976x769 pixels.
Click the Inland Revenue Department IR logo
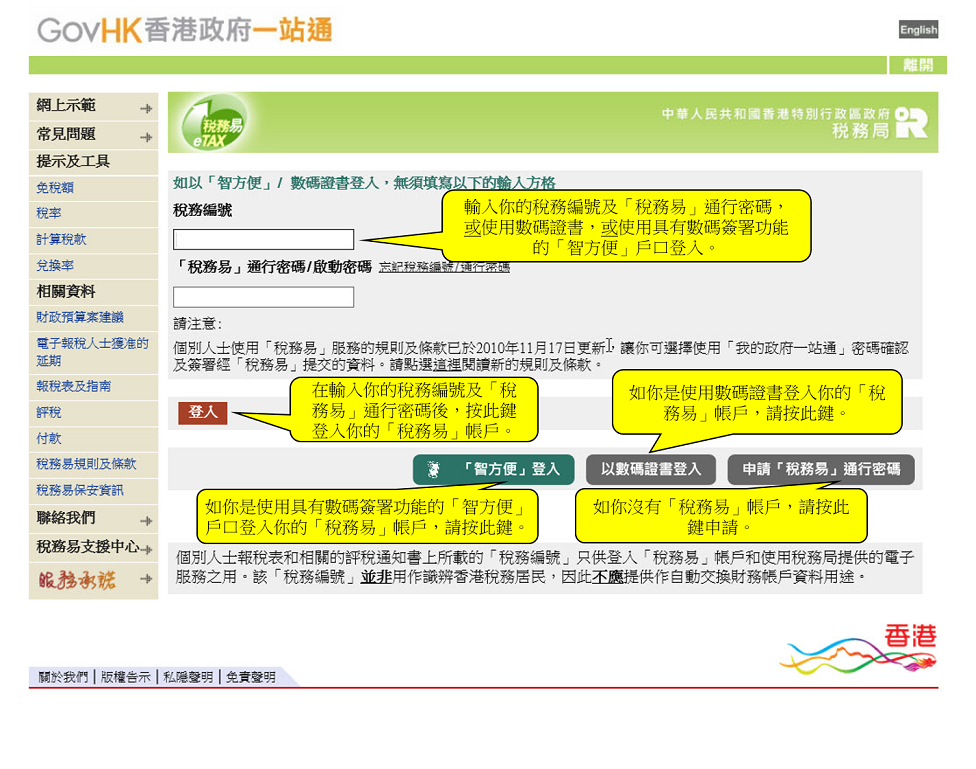click(x=911, y=123)
